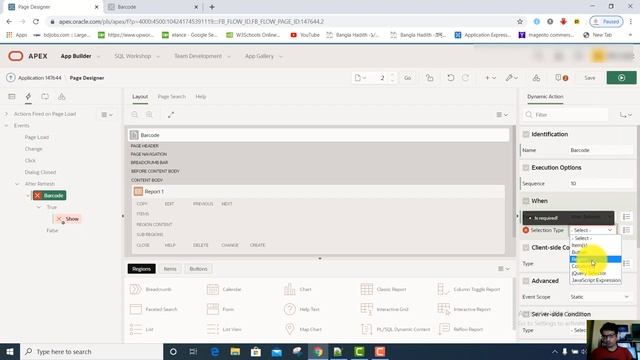Viewport: 640px width, 360px height.
Task: Open the Page Shared Components tab icon
Action: 62,97
